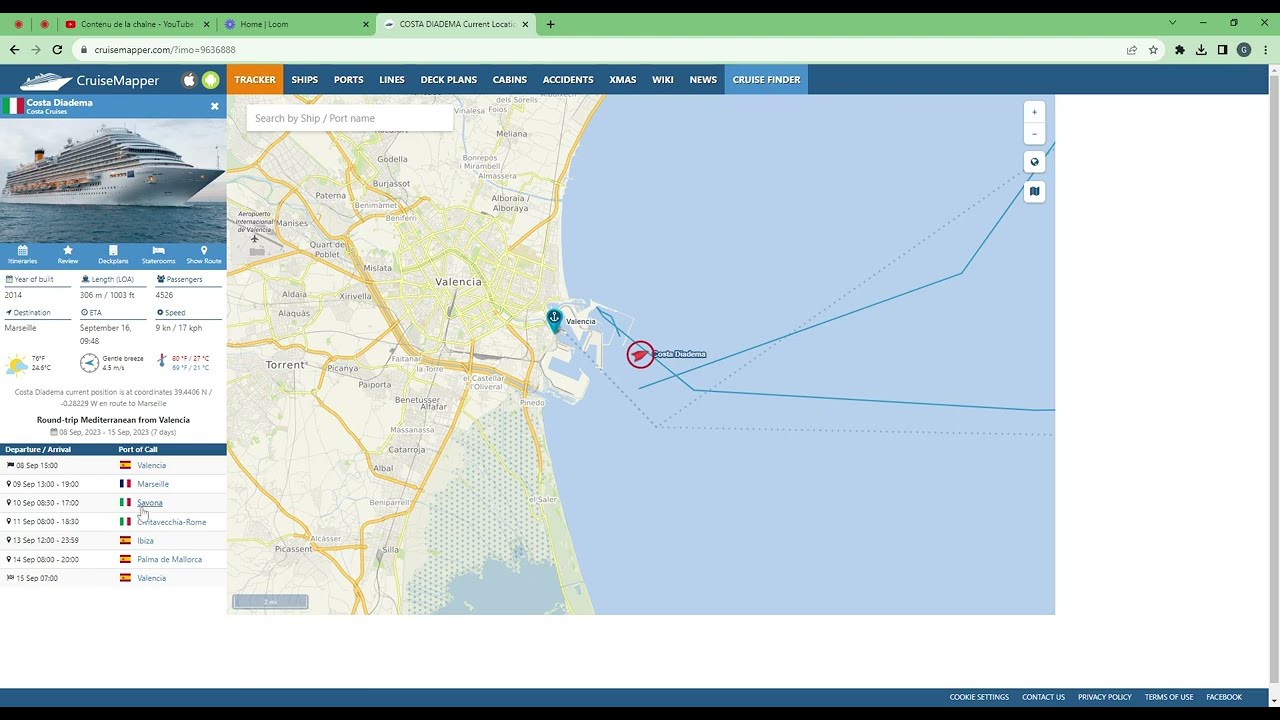
Task: Open the browser downloads icon
Action: [1201, 49]
